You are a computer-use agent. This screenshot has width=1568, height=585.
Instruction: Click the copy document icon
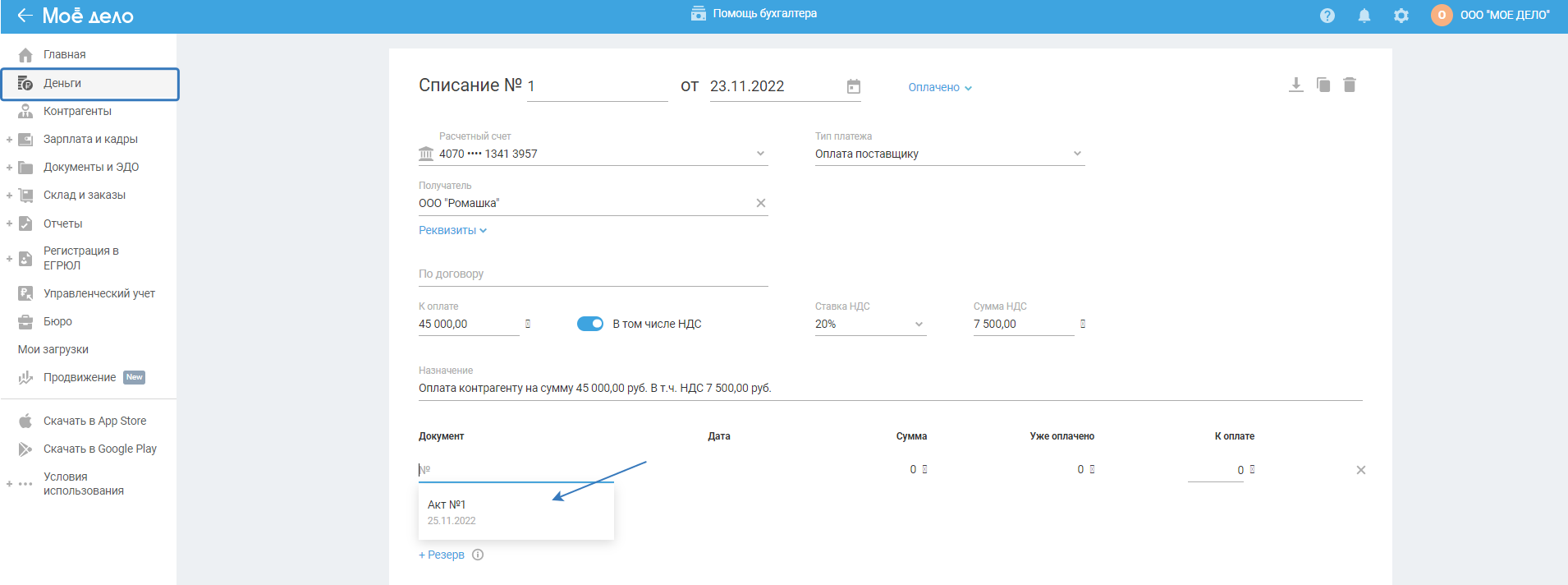[x=1323, y=85]
